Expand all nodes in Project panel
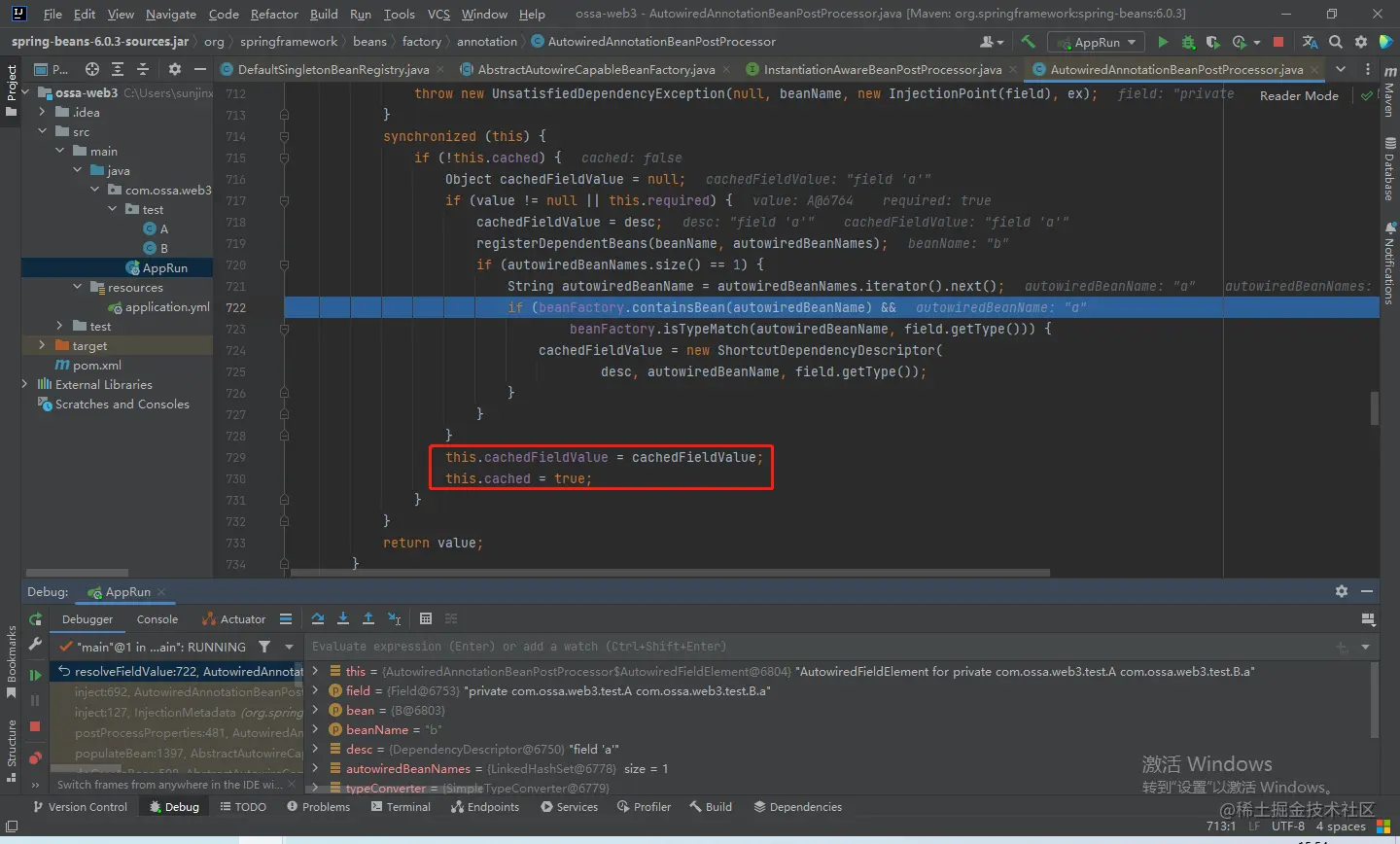Viewport: 1400px width, 844px height. click(x=118, y=69)
